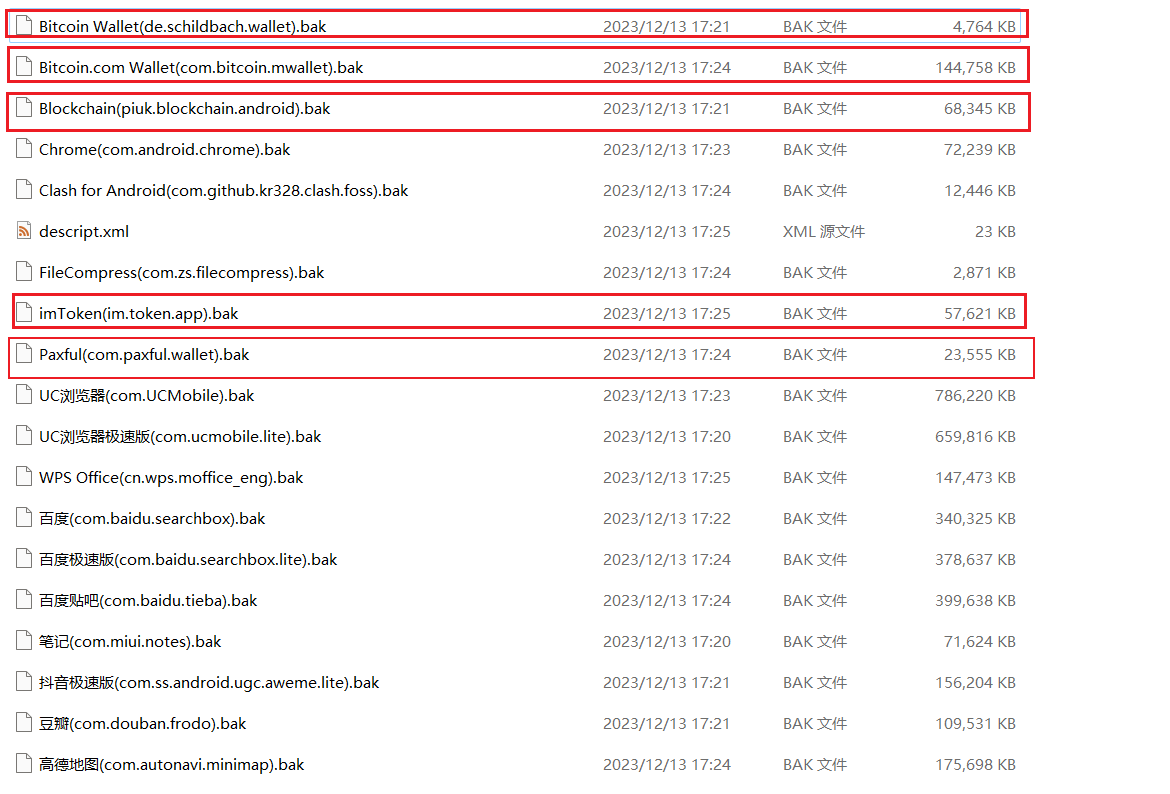This screenshot has height=794, width=1170.
Task: Select file name Paxful(com.paxful.wallet).bak
Action: point(144,355)
